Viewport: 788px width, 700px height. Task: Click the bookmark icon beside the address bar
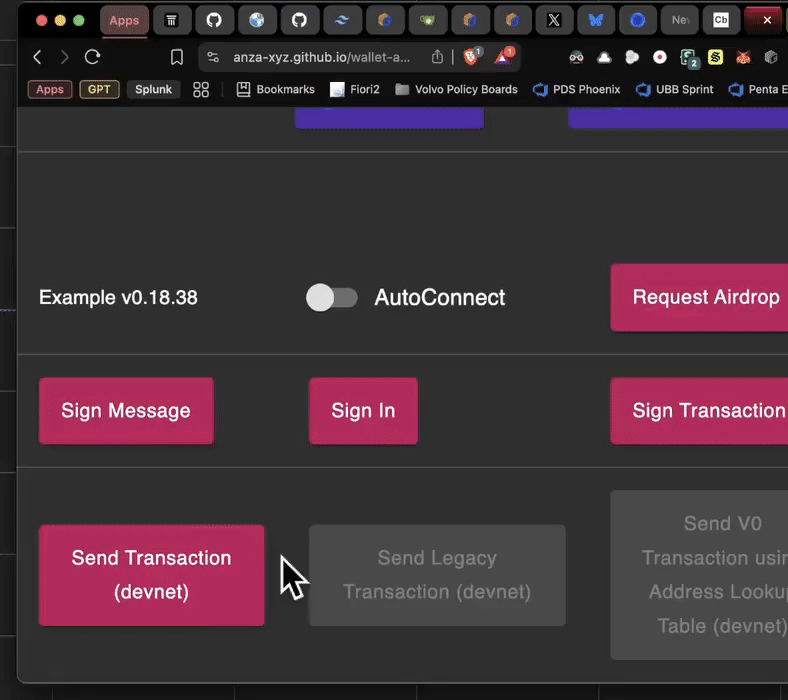[x=177, y=57]
